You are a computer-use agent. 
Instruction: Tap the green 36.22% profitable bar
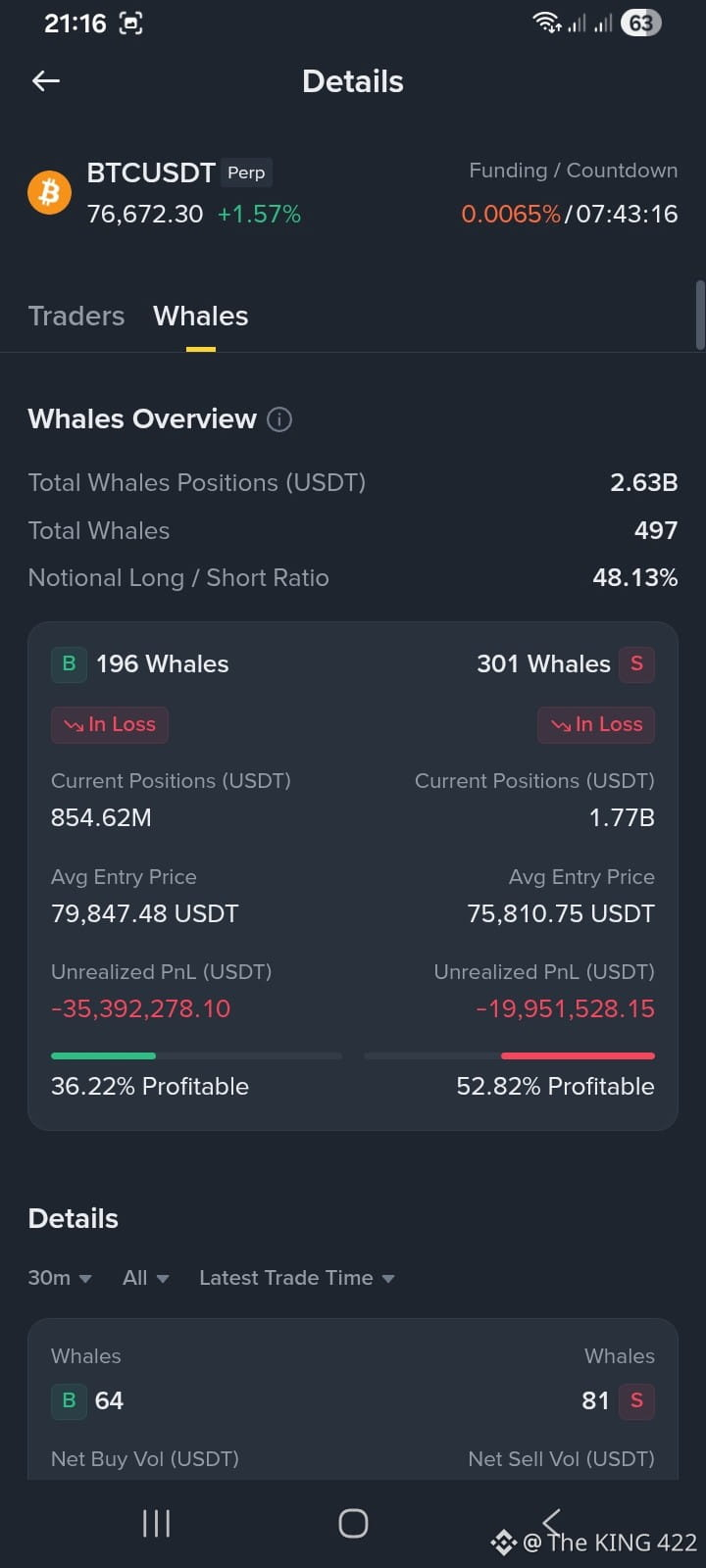point(103,1055)
